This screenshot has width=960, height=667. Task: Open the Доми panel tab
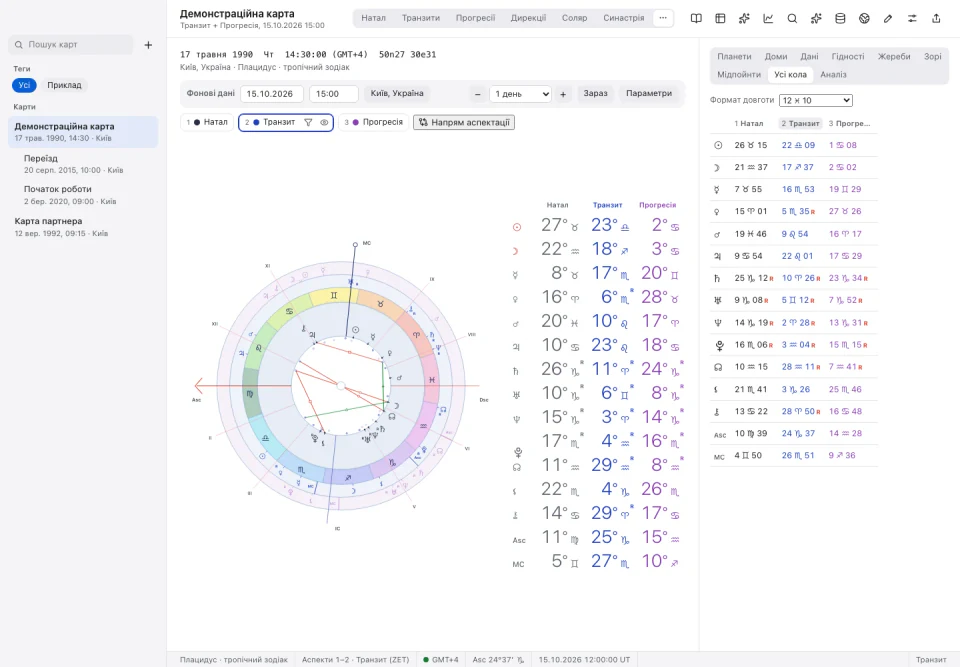pyautogui.click(x=776, y=56)
